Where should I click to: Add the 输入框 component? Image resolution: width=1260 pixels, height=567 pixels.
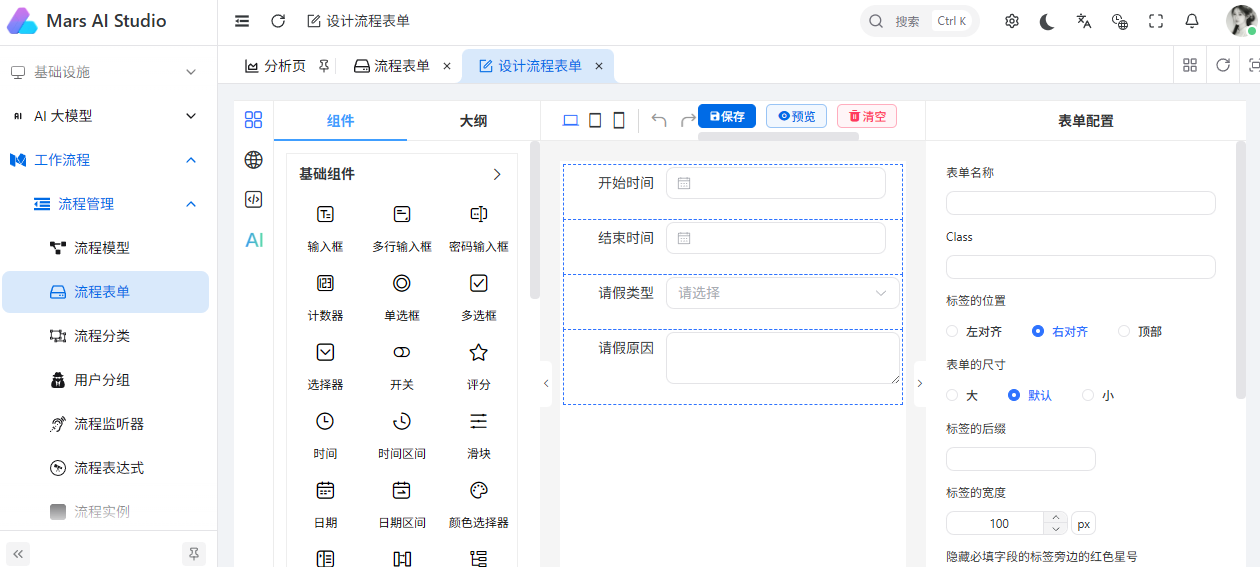[x=325, y=229]
